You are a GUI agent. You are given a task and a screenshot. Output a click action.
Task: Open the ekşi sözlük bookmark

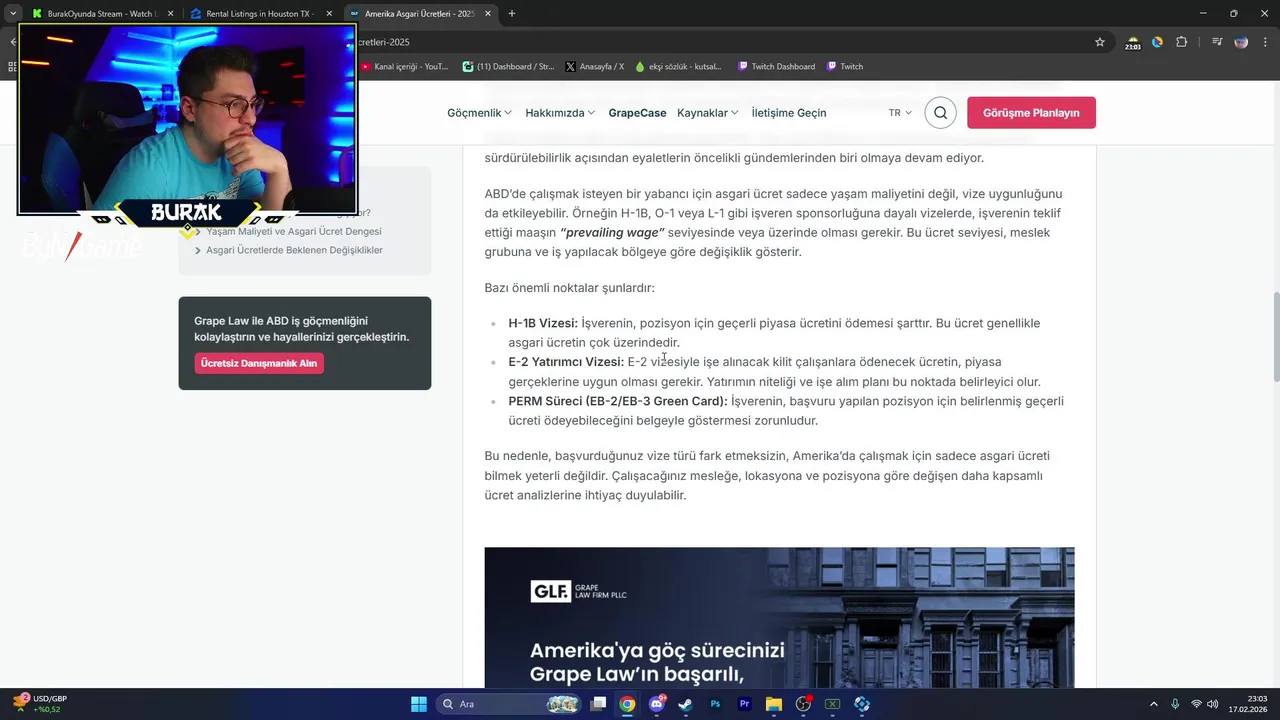(x=677, y=67)
